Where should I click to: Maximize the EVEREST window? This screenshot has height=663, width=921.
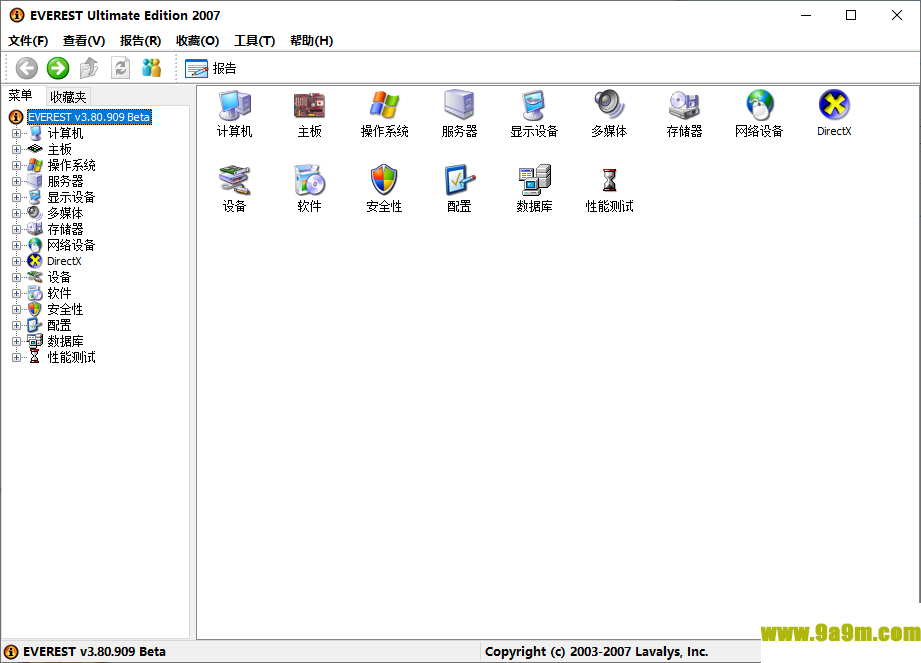tap(851, 15)
